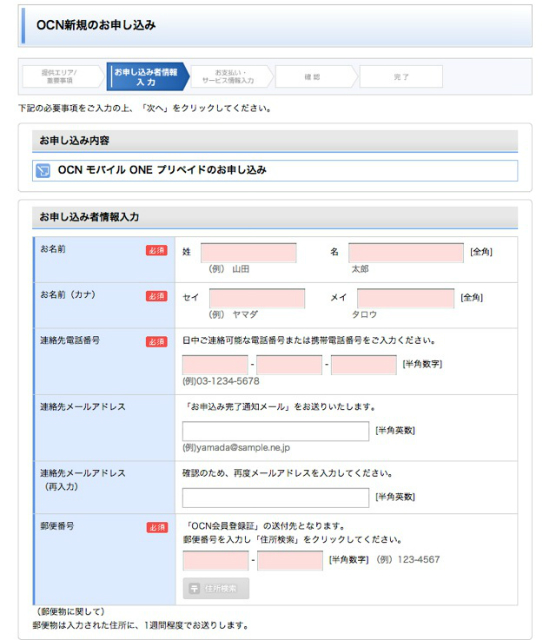Click the first phone number segment field
The height and width of the screenshot is (640, 556).
(215, 364)
